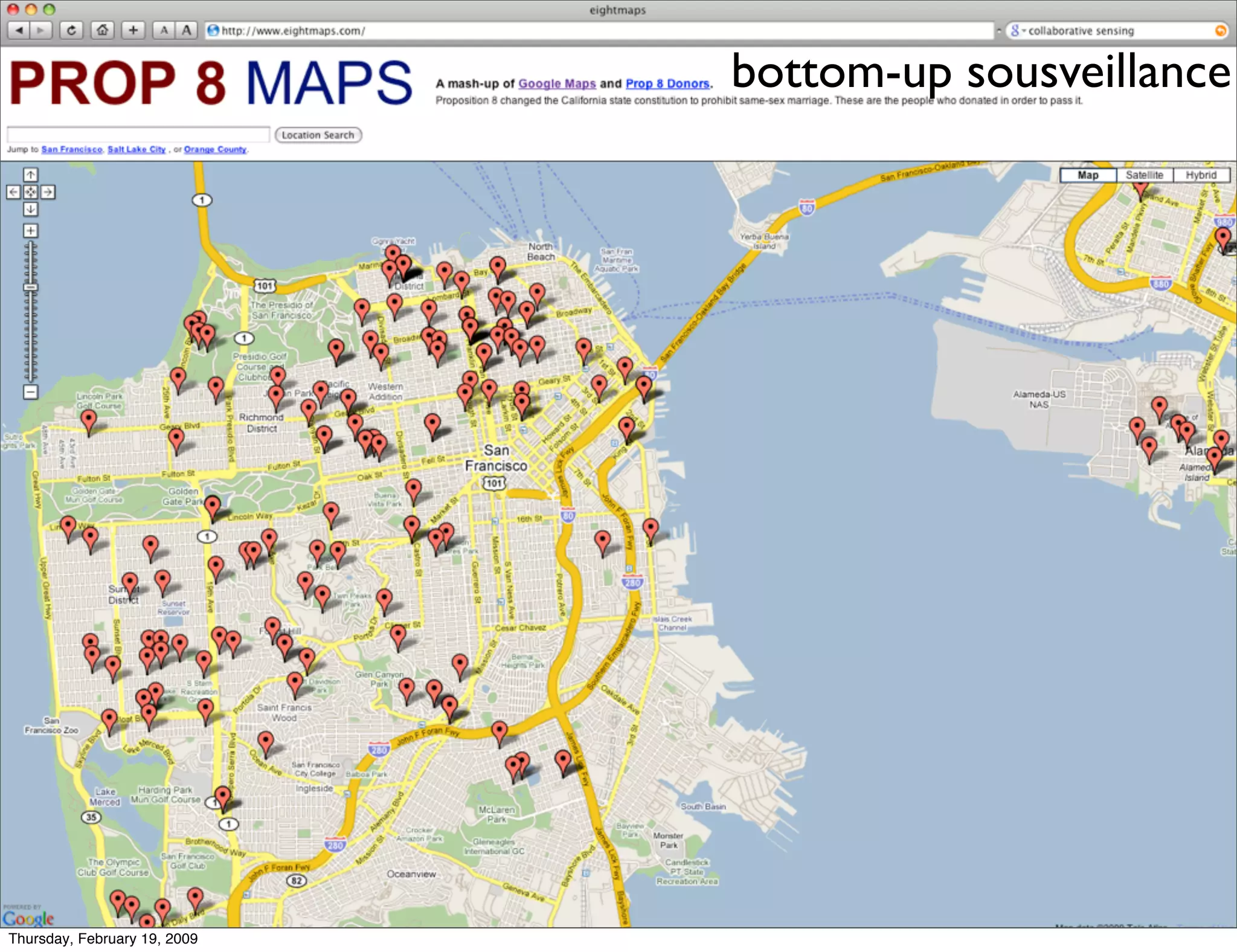Click the location search text field
Screen dimensions: 1237x952
pyautogui.click(x=138, y=135)
